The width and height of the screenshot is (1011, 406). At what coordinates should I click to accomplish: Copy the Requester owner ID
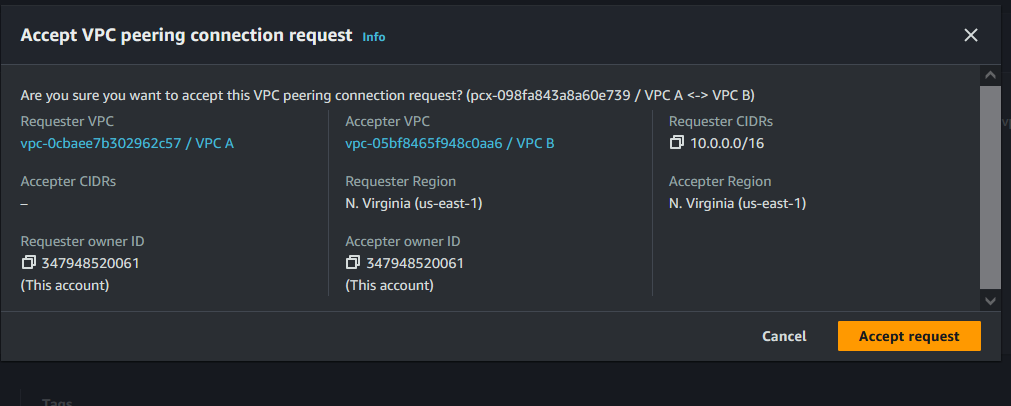pos(28,263)
